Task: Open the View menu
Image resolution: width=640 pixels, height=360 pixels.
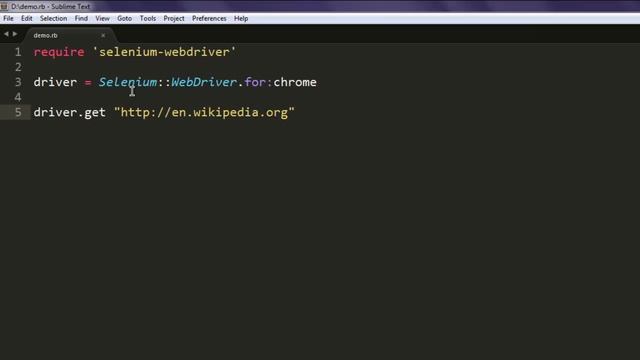Action: 102,18
